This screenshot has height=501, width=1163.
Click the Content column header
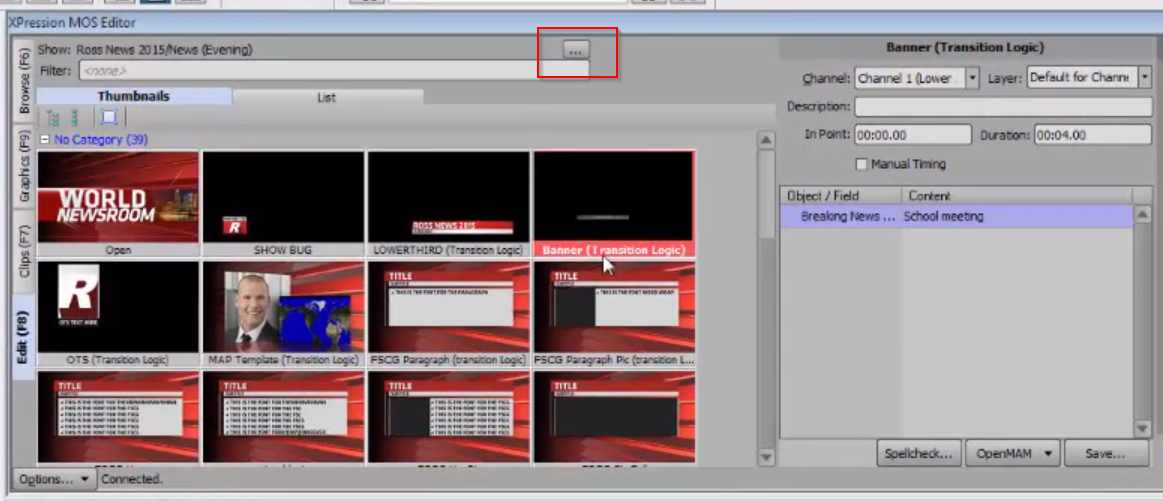1017,196
